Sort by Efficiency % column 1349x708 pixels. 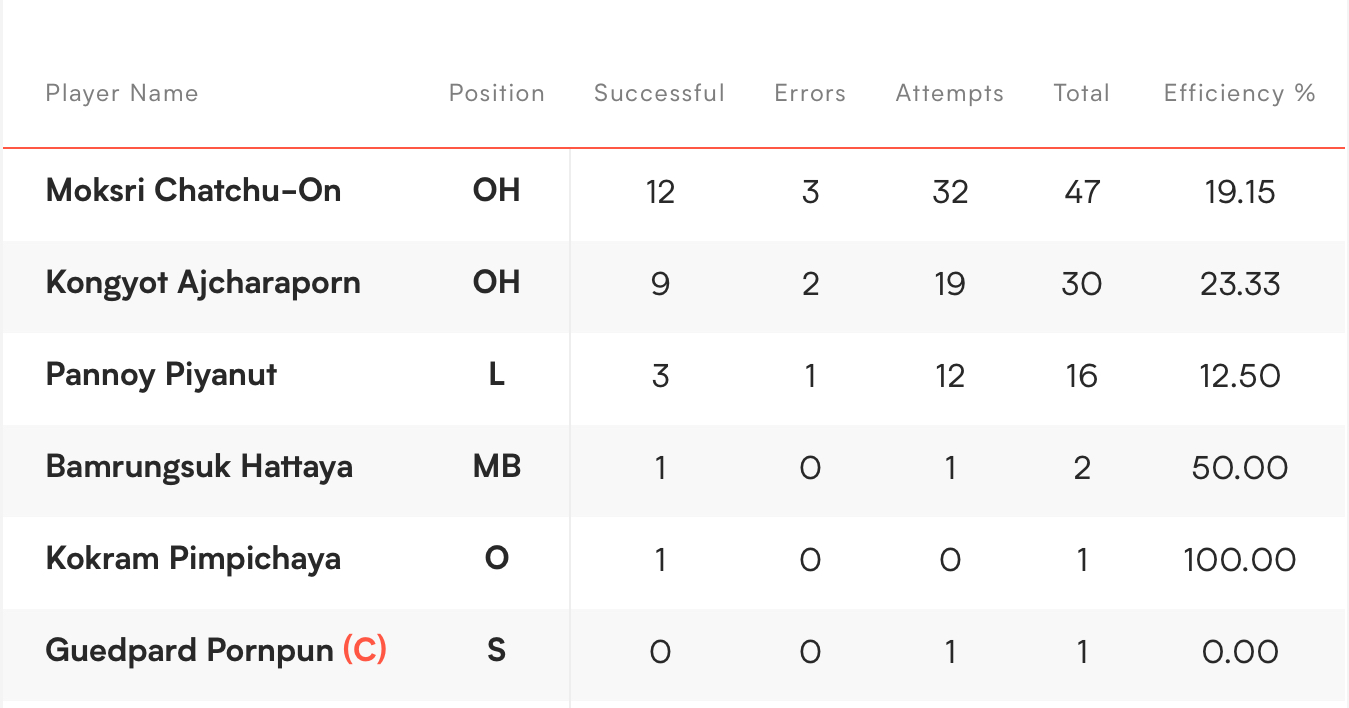[1239, 94]
